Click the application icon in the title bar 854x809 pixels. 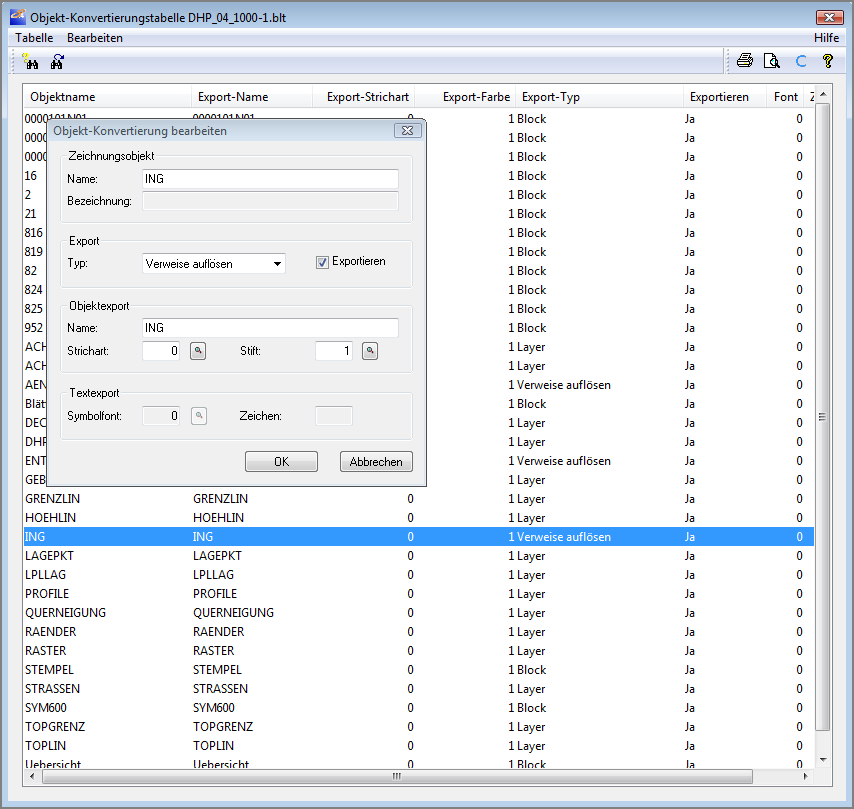click(17, 17)
